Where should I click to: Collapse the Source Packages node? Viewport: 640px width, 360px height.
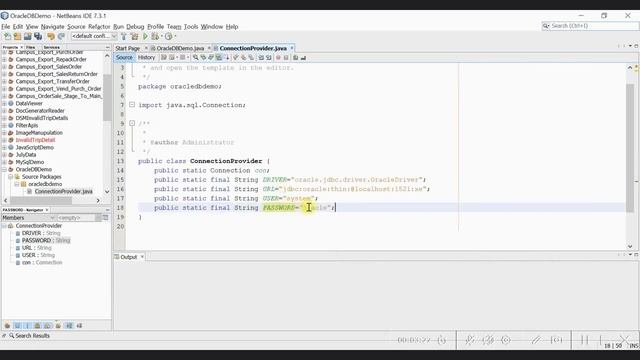coord(11,177)
